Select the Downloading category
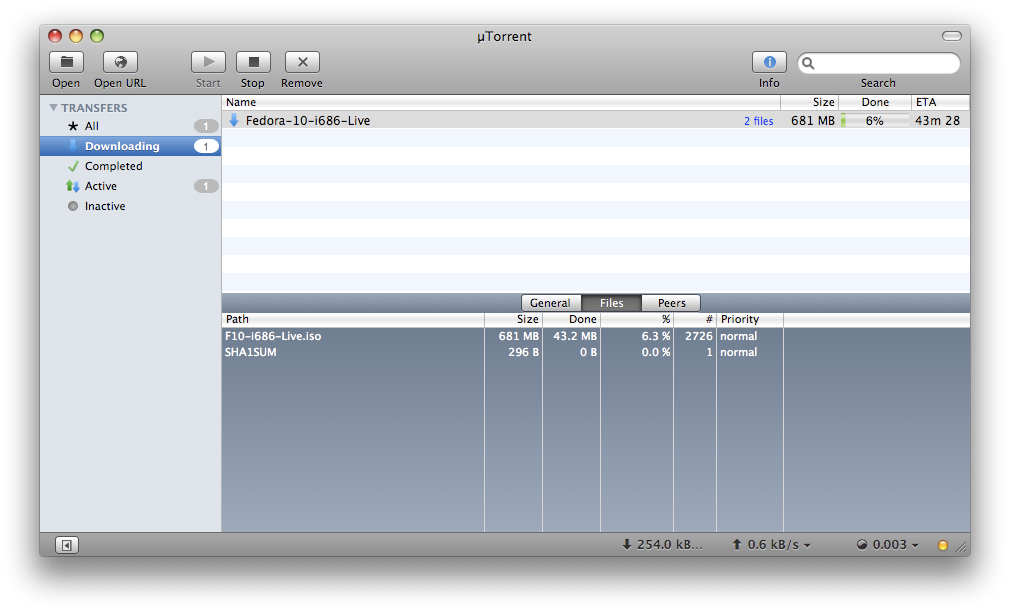Viewport: 1010px width, 611px height. coord(130,146)
